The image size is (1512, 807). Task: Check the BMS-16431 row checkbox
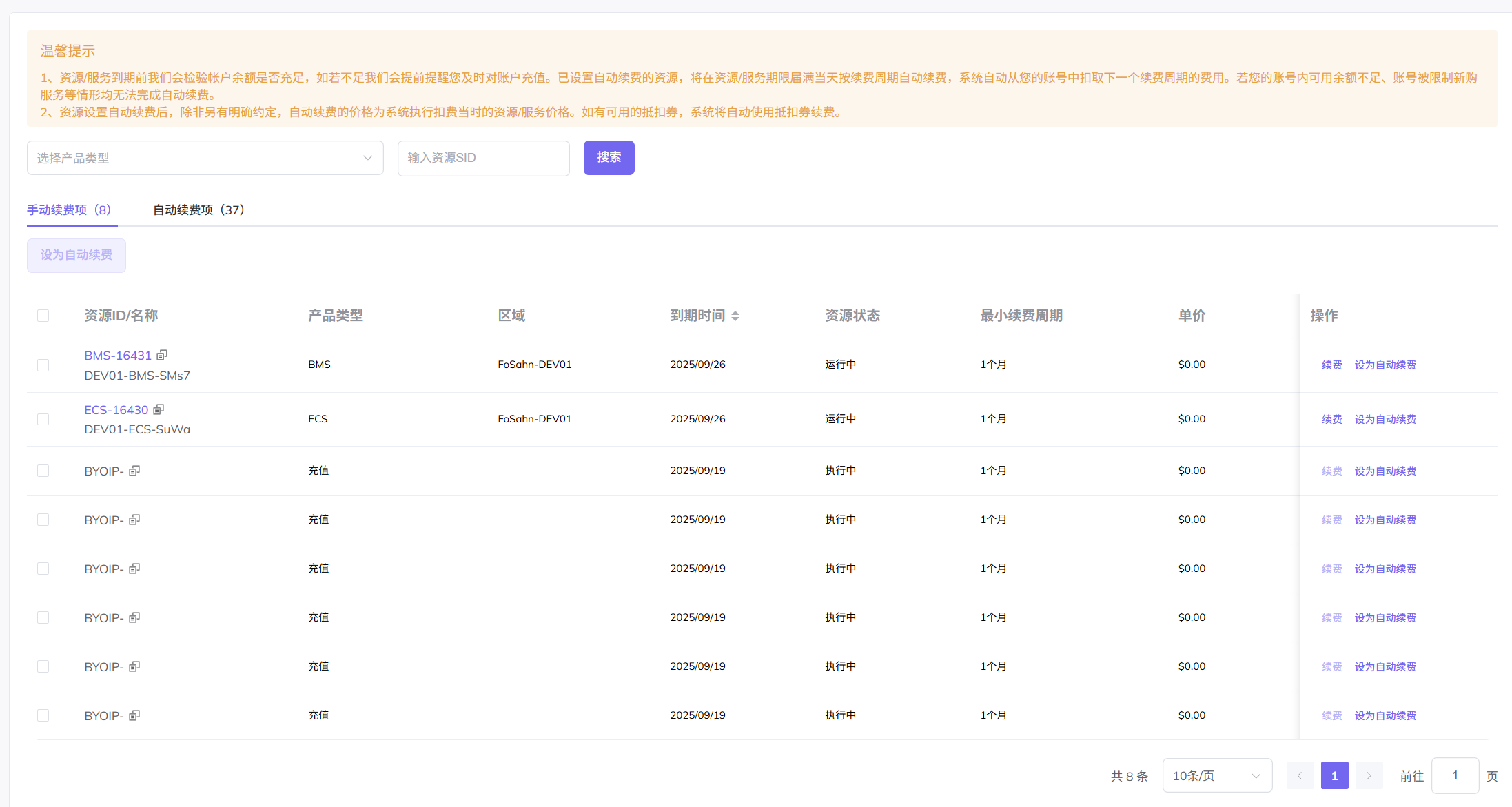coord(43,365)
